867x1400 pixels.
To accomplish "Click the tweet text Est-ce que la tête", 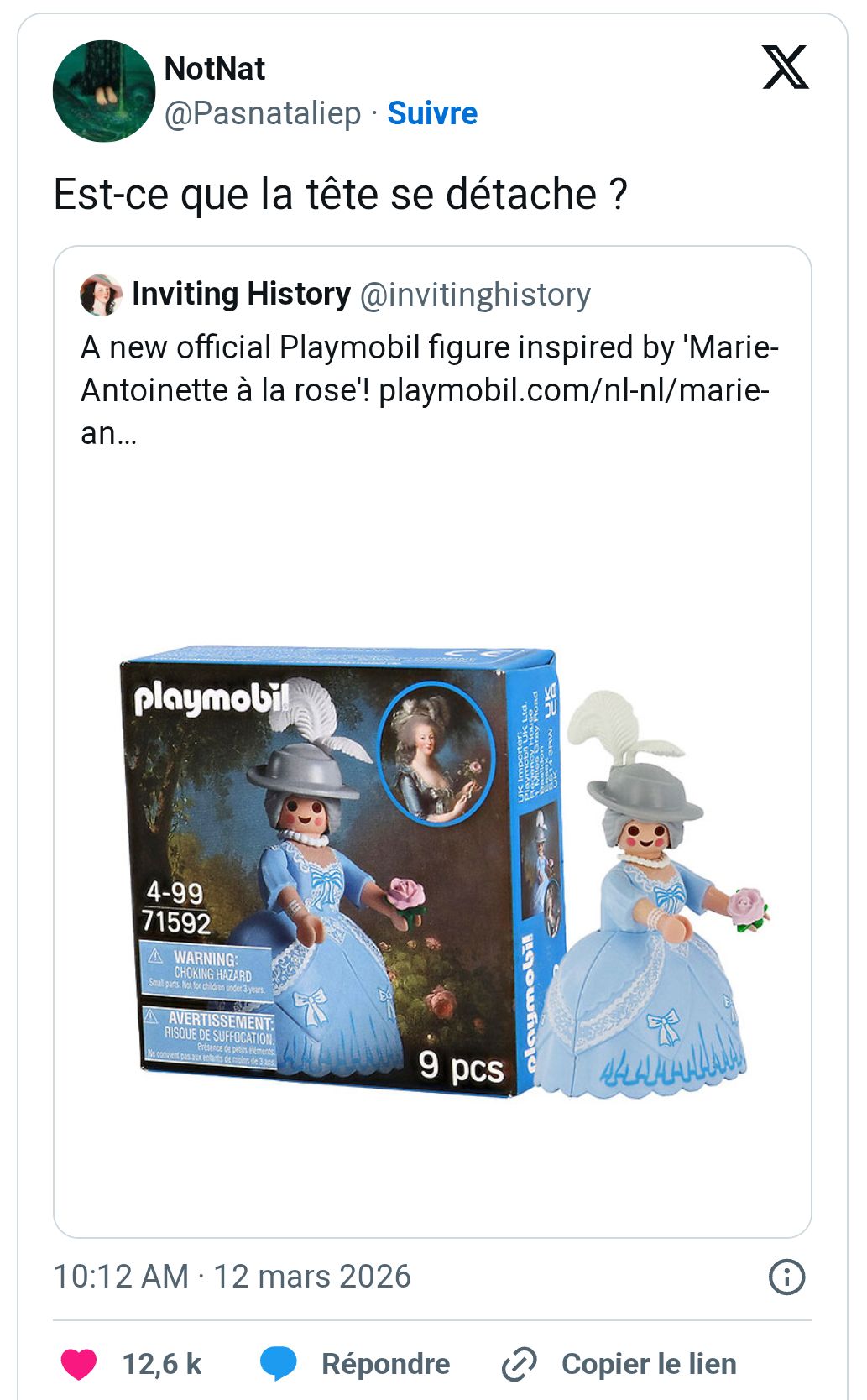I will (341, 195).
